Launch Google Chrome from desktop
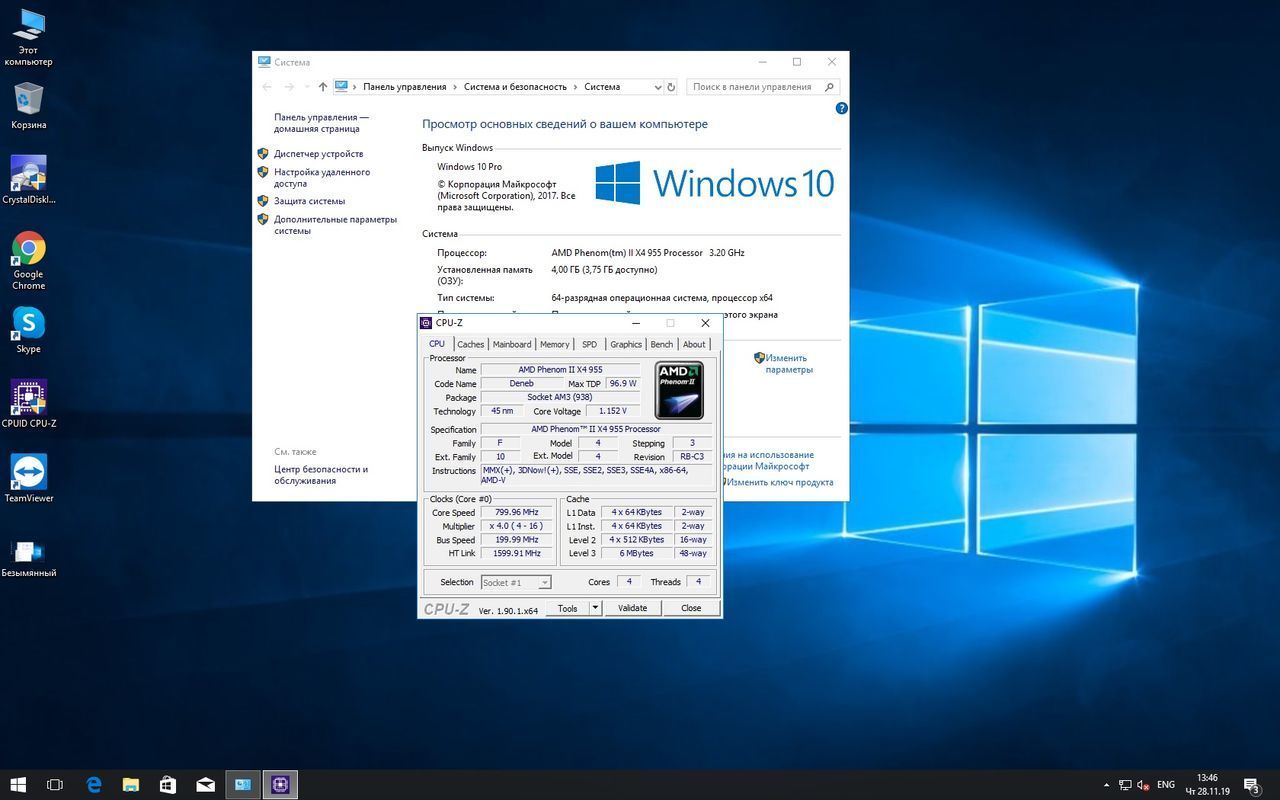 coord(28,261)
